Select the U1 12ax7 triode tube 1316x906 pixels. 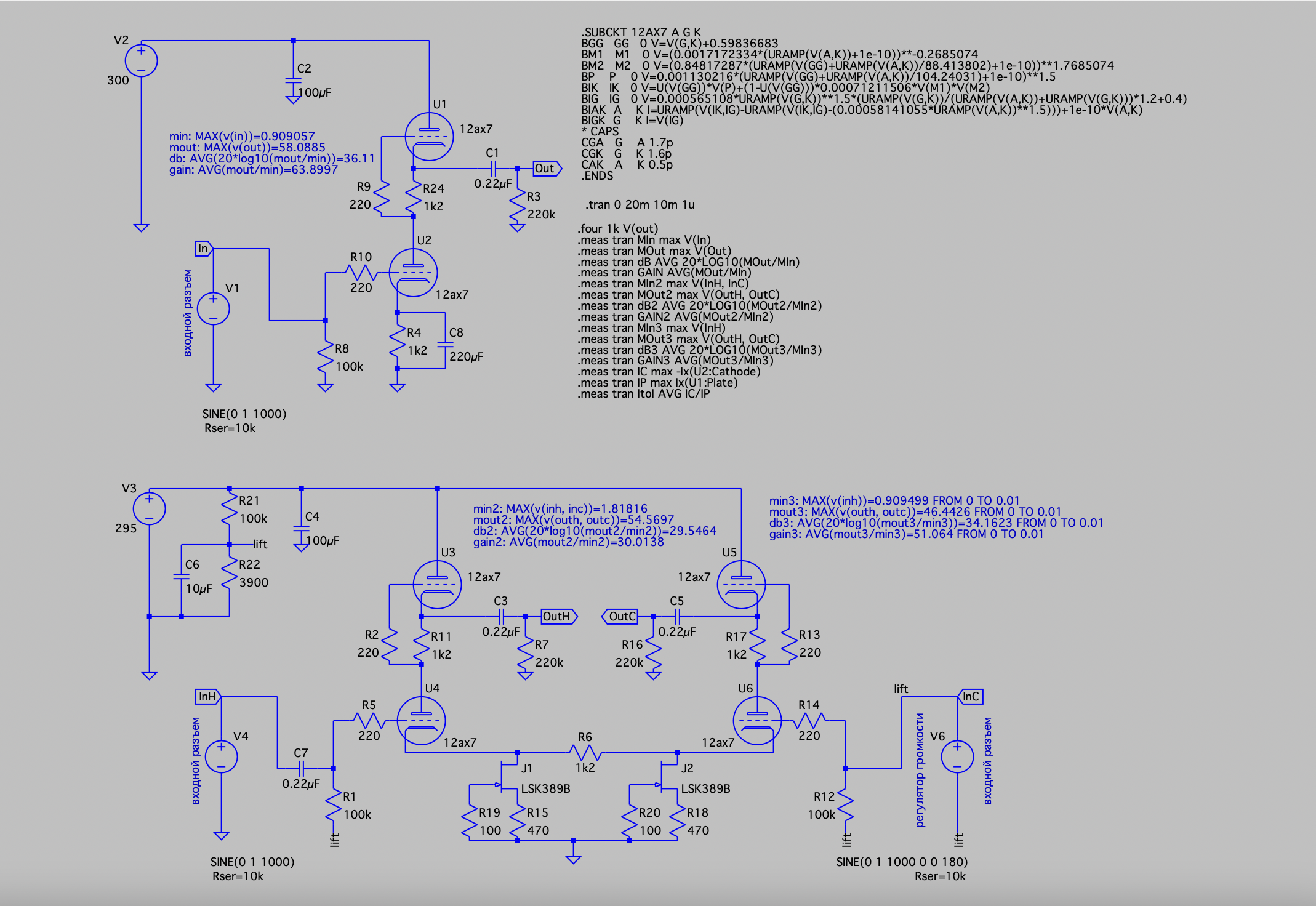[x=429, y=137]
